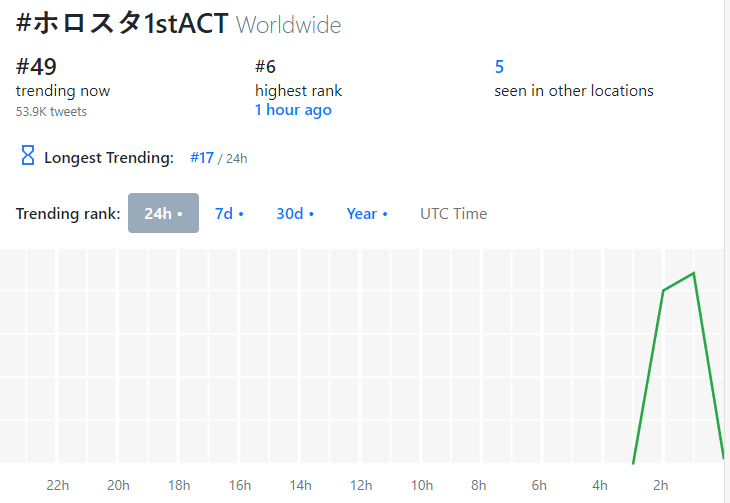Screen dimensions: 730x503
Task: Click the 22h axis label on chart
Action: [x=57, y=485]
